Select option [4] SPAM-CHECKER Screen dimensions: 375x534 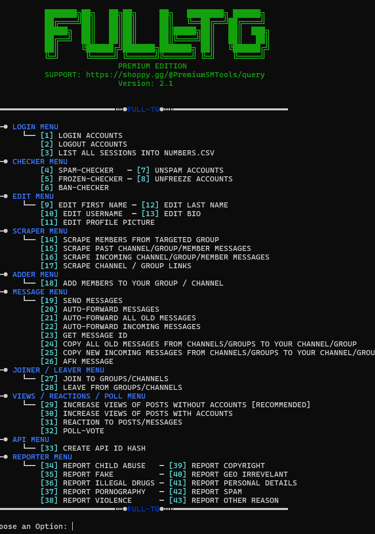pyautogui.click(x=77, y=170)
